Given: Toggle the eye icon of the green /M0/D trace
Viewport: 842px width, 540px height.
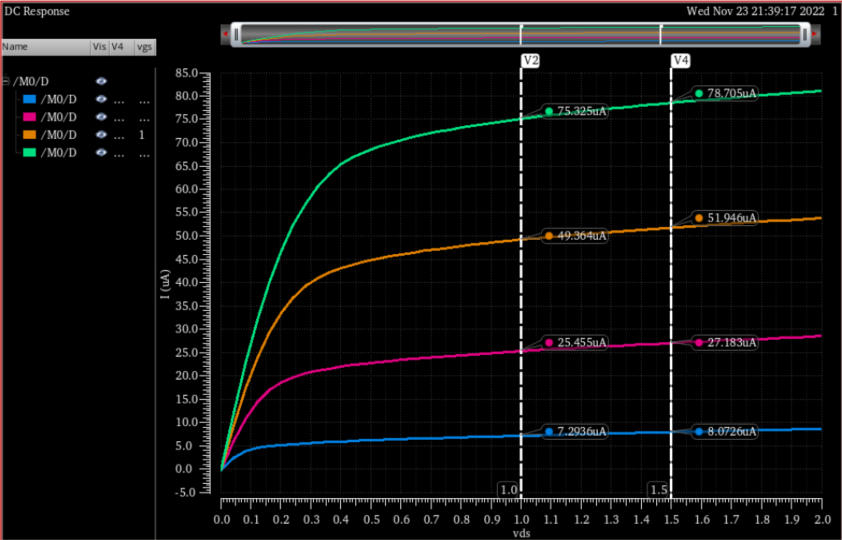Looking at the screenshot, I should click(x=101, y=152).
